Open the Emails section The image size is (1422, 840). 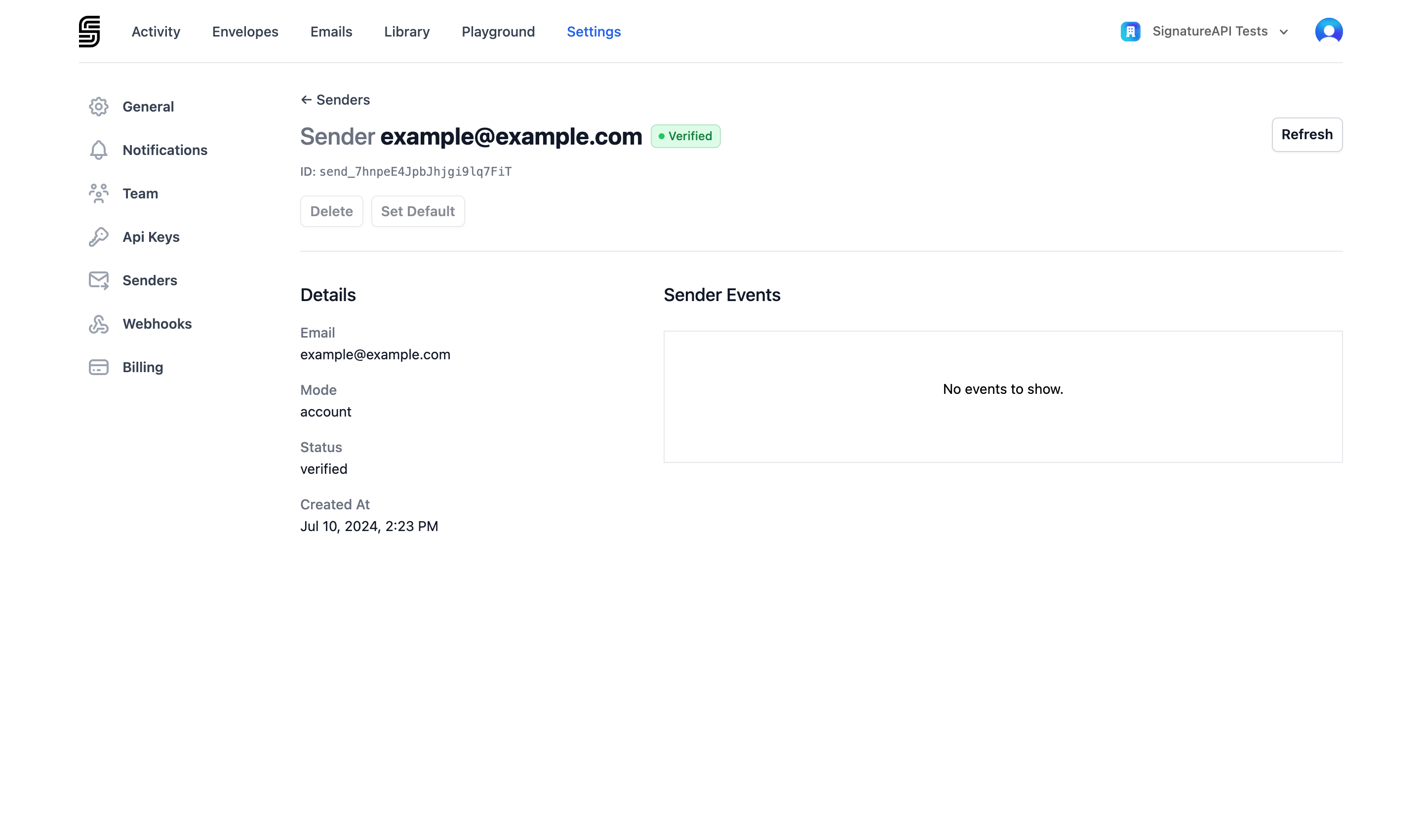pyautogui.click(x=331, y=32)
